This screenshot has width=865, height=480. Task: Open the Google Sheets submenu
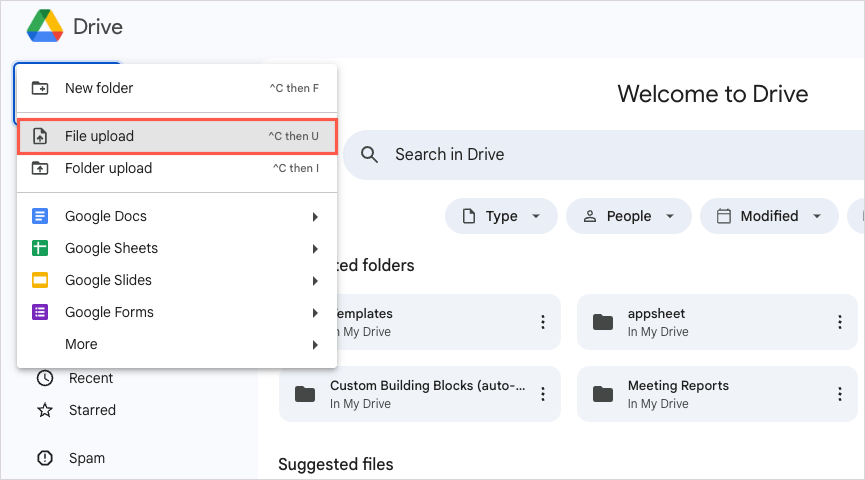pyautogui.click(x=177, y=248)
